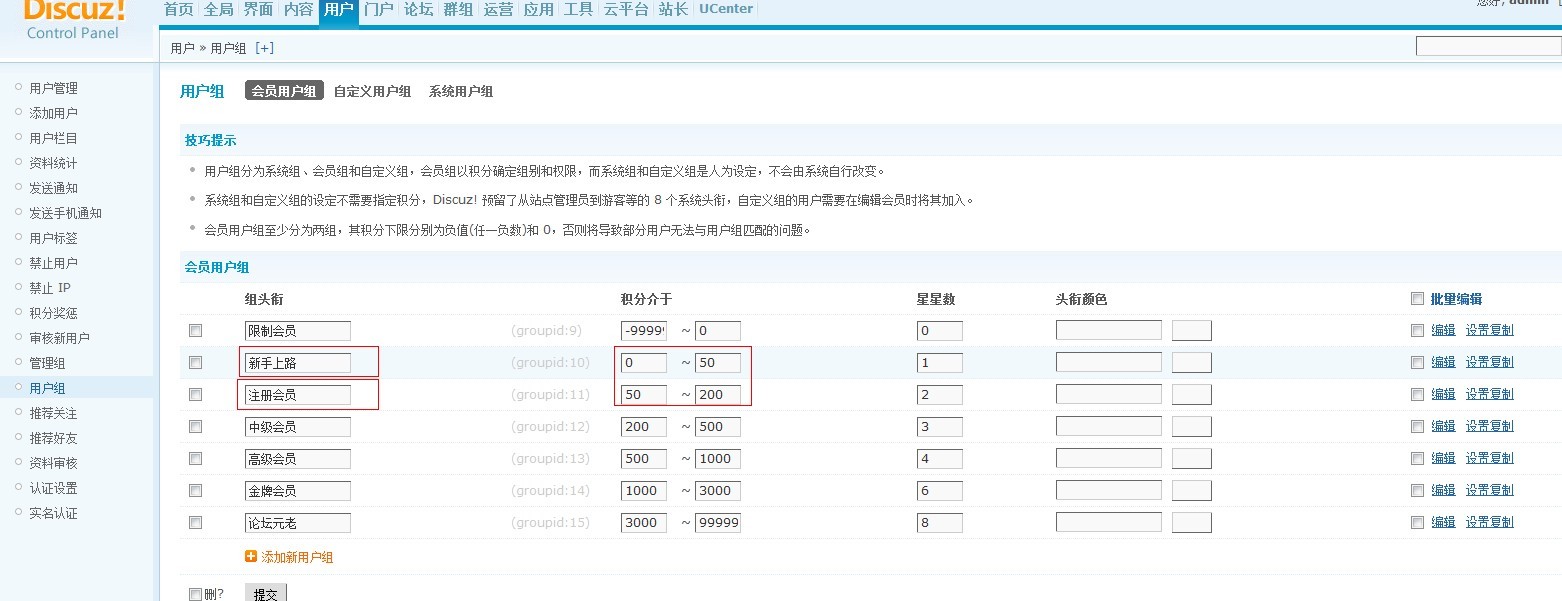Open 添加用户 in the sidebar

click(x=53, y=113)
